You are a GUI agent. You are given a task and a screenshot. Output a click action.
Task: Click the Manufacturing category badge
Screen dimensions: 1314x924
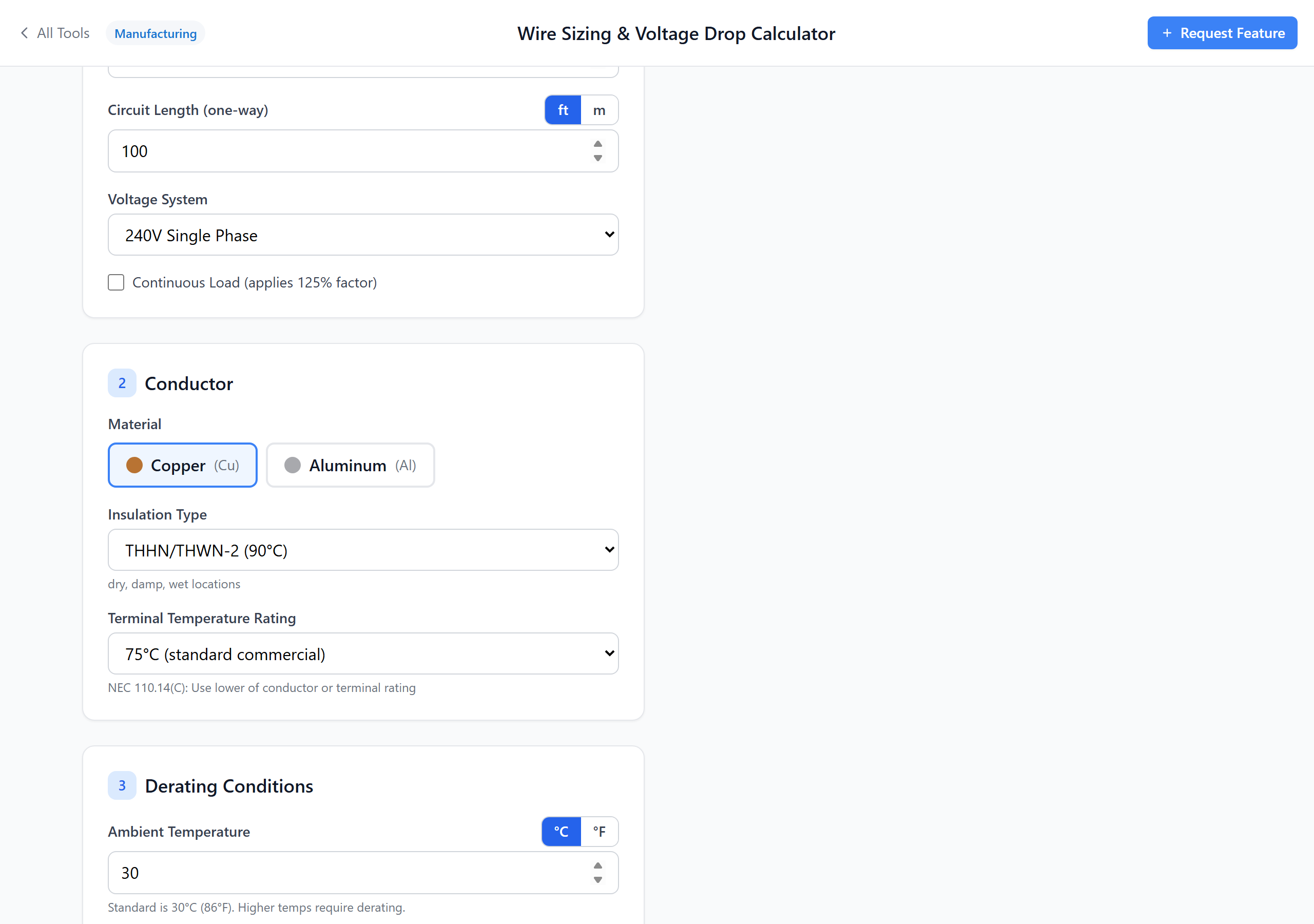click(155, 33)
